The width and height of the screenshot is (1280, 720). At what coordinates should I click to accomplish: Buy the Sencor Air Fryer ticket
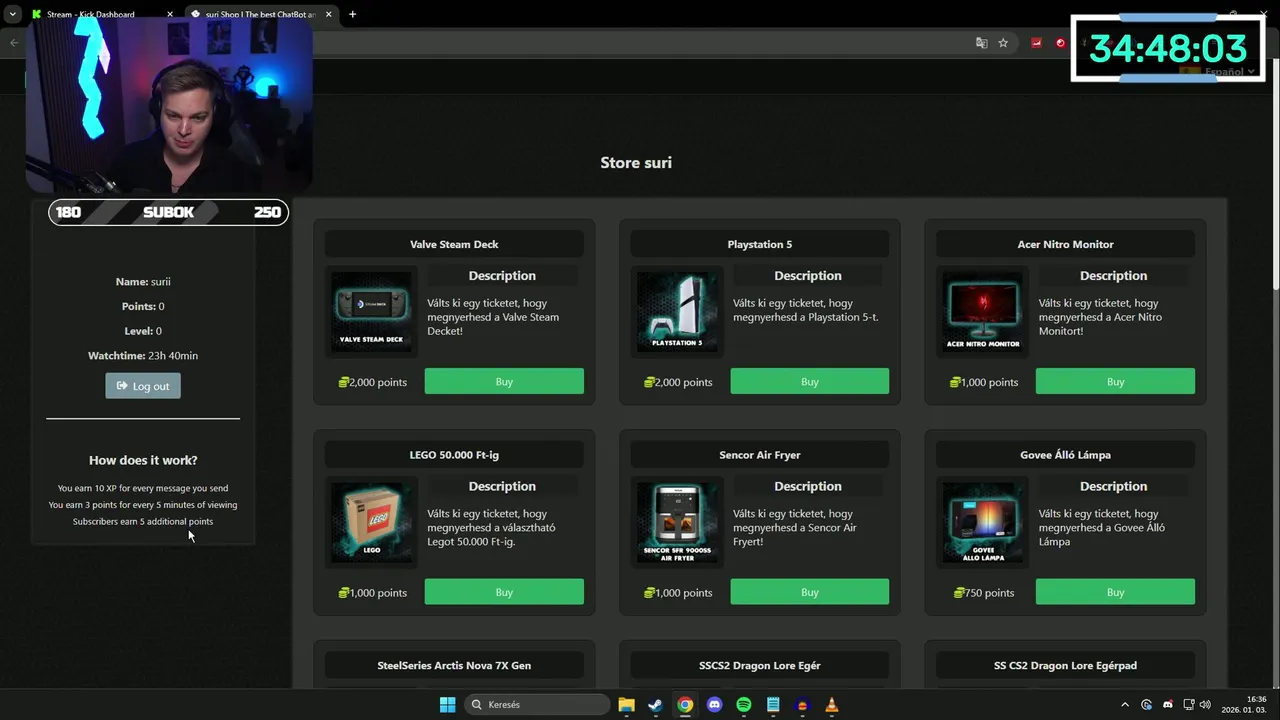point(809,592)
